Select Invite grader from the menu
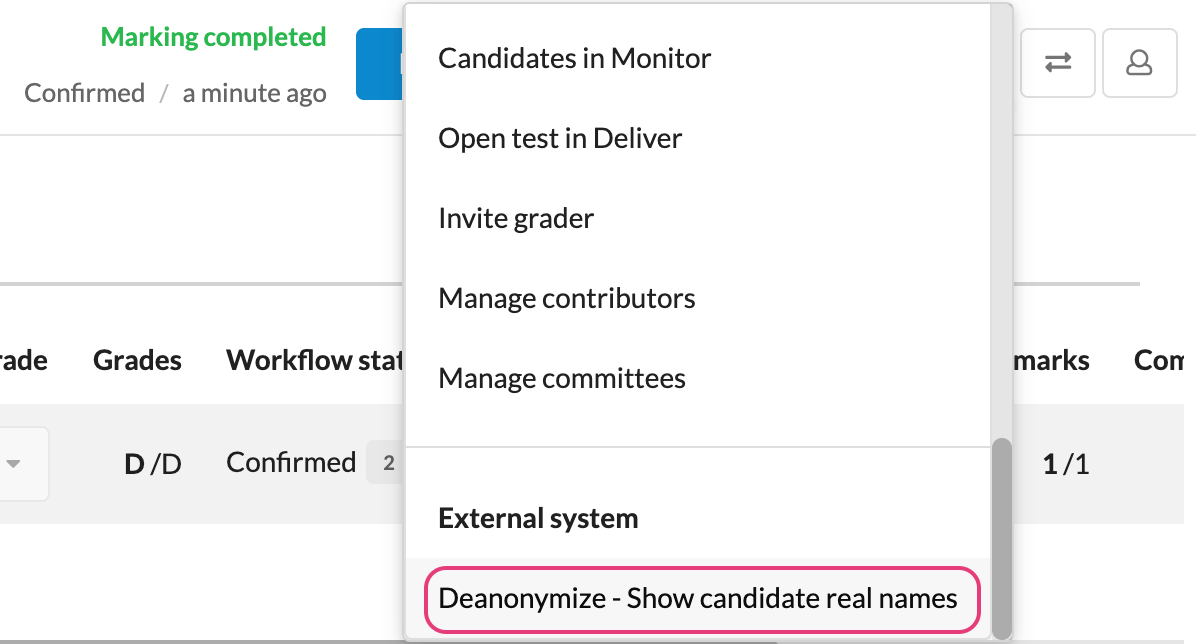The height and width of the screenshot is (644, 1196). point(516,218)
